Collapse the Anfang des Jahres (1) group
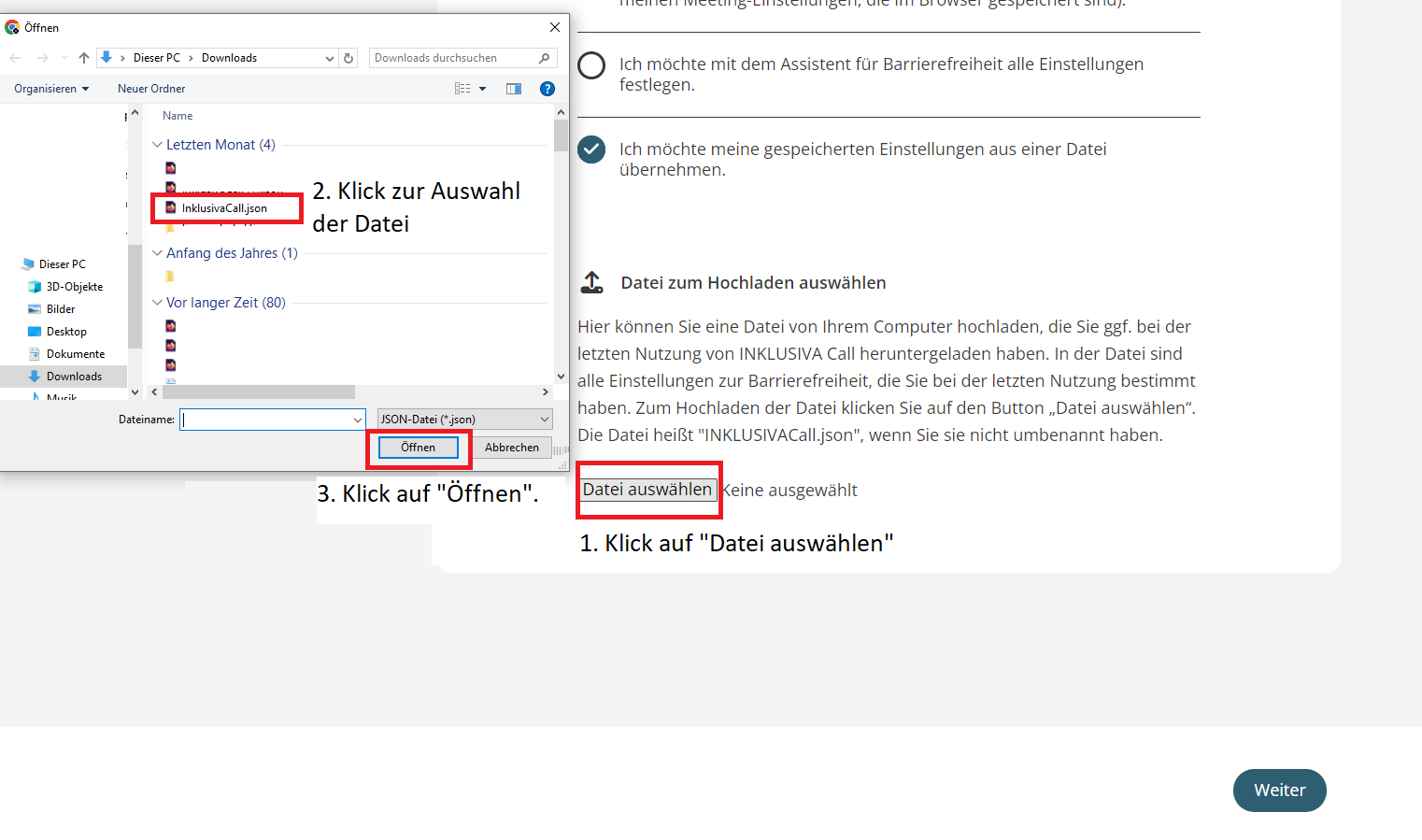The width and height of the screenshot is (1422, 840). tap(157, 253)
